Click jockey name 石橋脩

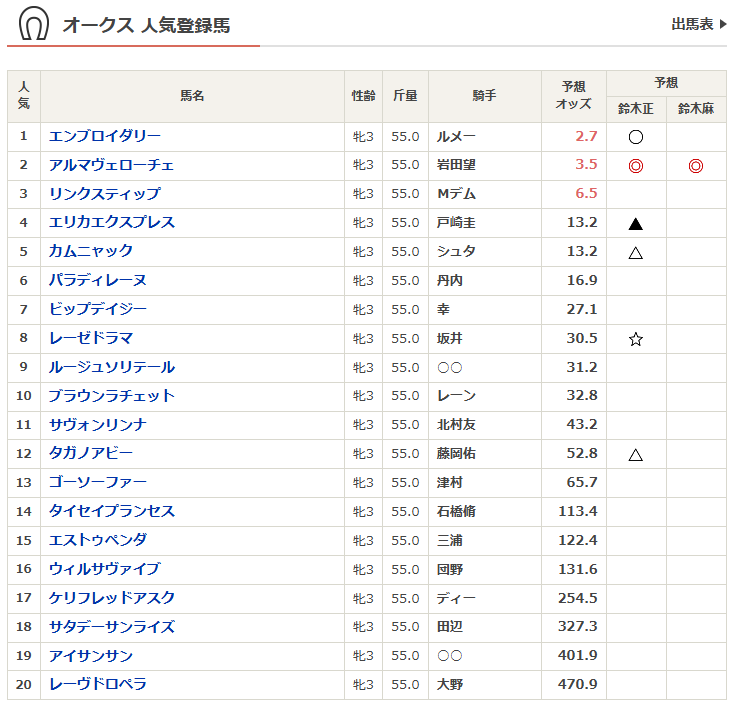(456, 512)
